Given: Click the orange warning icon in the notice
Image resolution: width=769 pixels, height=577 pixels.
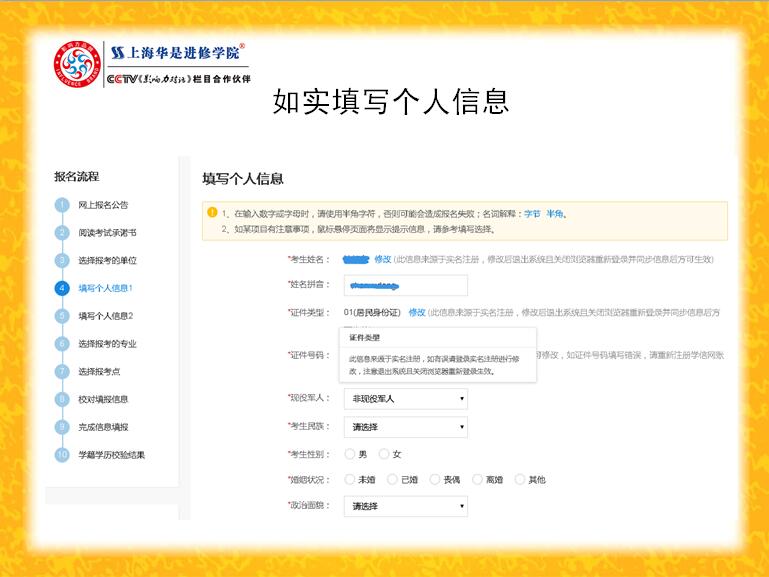Looking at the screenshot, I should [x=212, y=212].
